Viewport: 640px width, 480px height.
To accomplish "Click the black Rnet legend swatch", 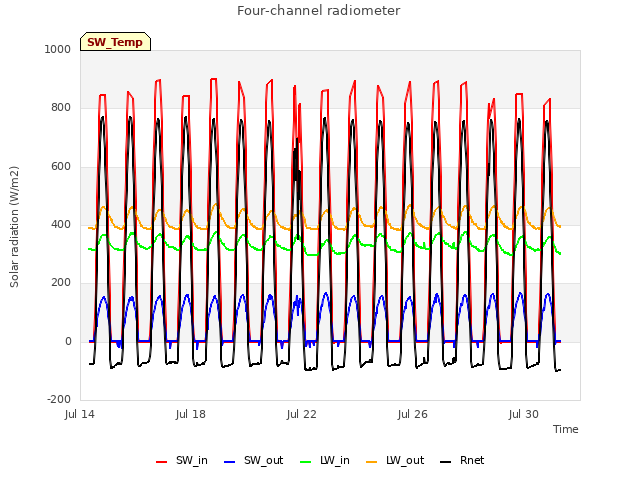I will [446, 462].
